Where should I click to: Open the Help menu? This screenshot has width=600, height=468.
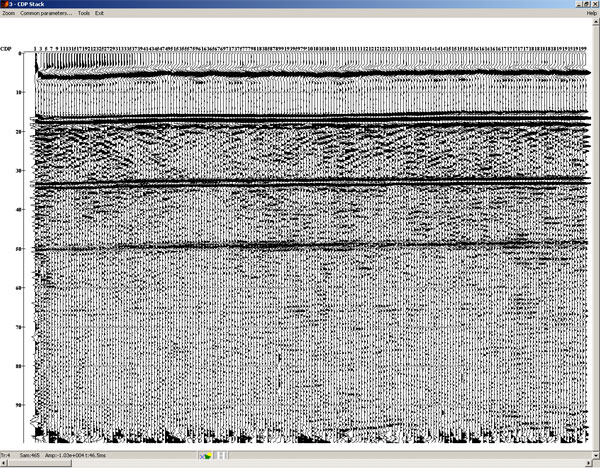click(x=592, y=13)
